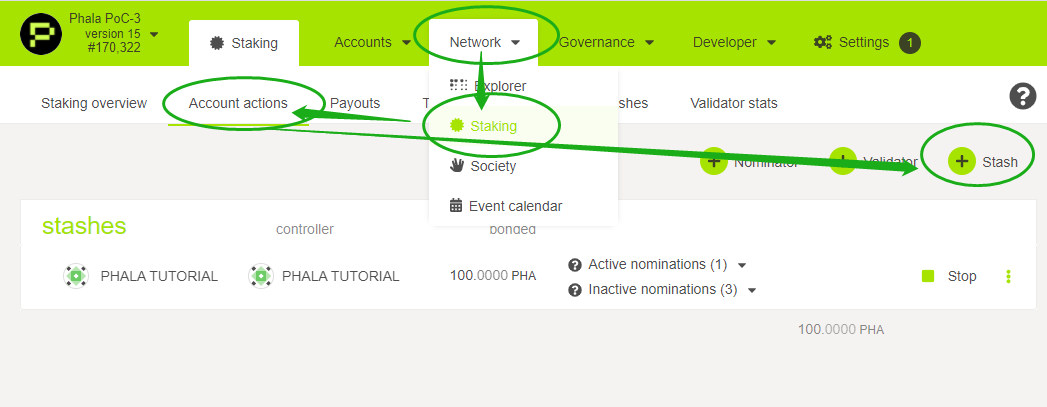Switch to the Validator stats tab
This screenshot has width=1047, height=407.
(x=733, y=103)
